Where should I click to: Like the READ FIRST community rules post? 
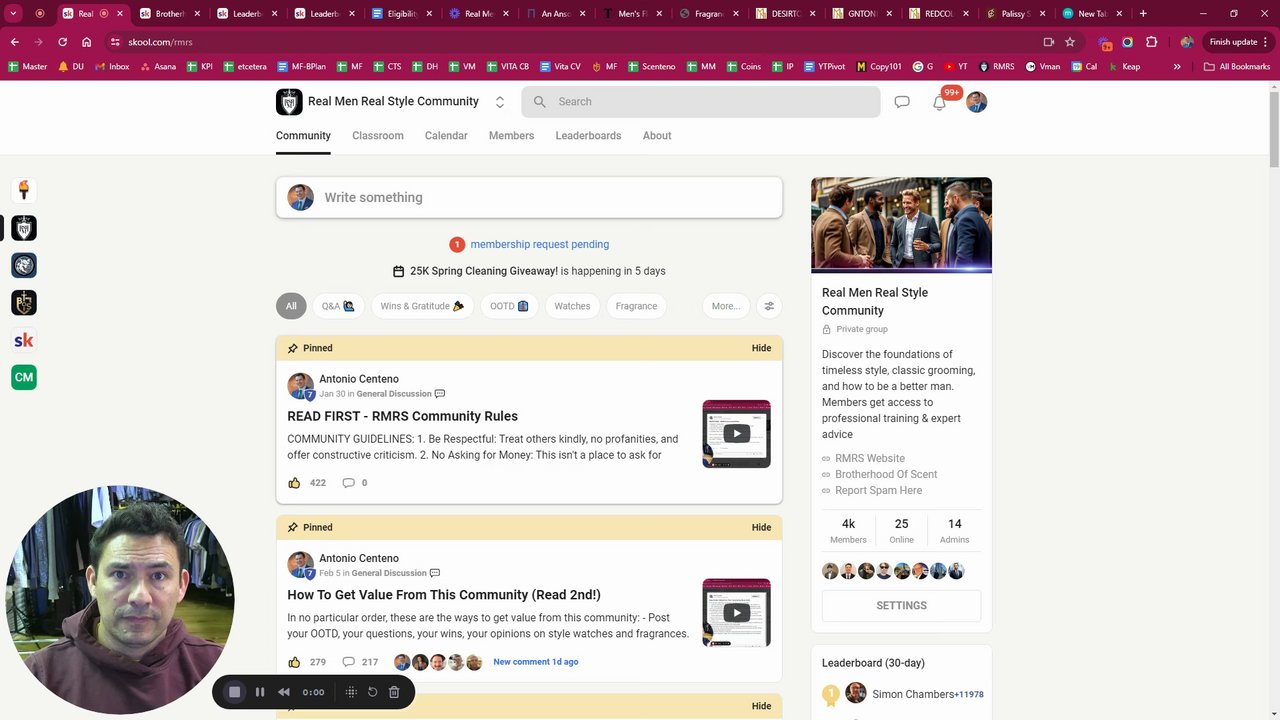tap(294, 483)
